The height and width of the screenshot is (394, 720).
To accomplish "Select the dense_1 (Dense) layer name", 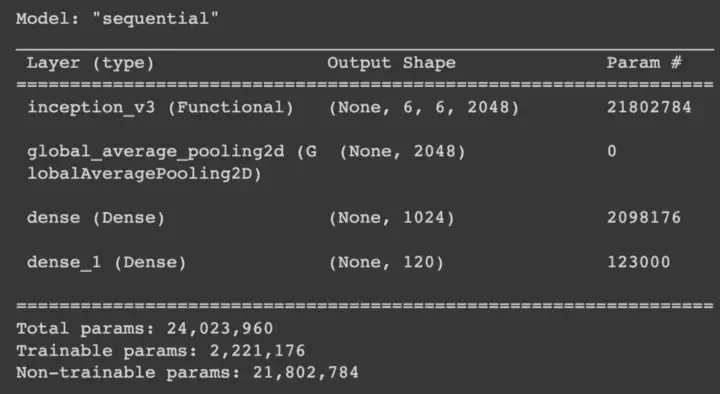I will (x=107, y=262).
